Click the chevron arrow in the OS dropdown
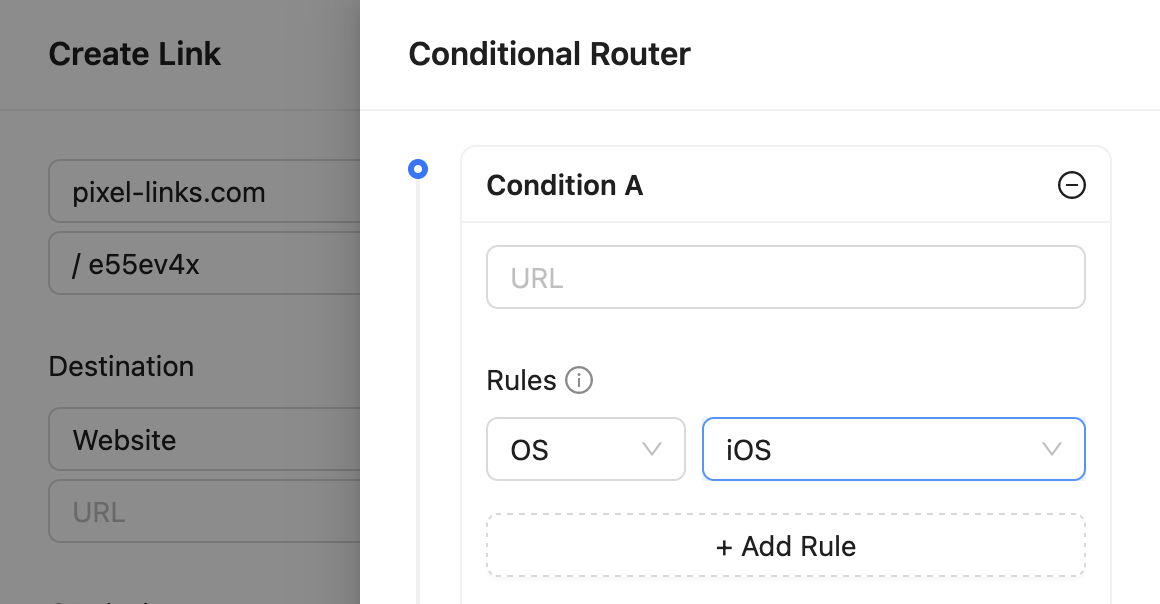Image resolution: width=1160 pixels, height=604 pixels. tap(651, 449)
